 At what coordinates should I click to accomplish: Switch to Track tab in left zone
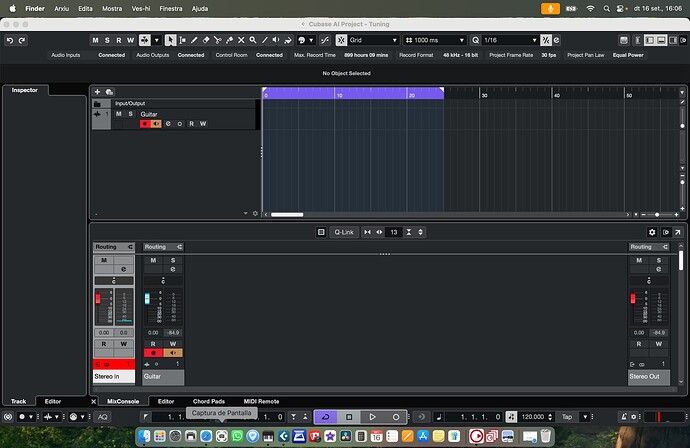[18, 401]
